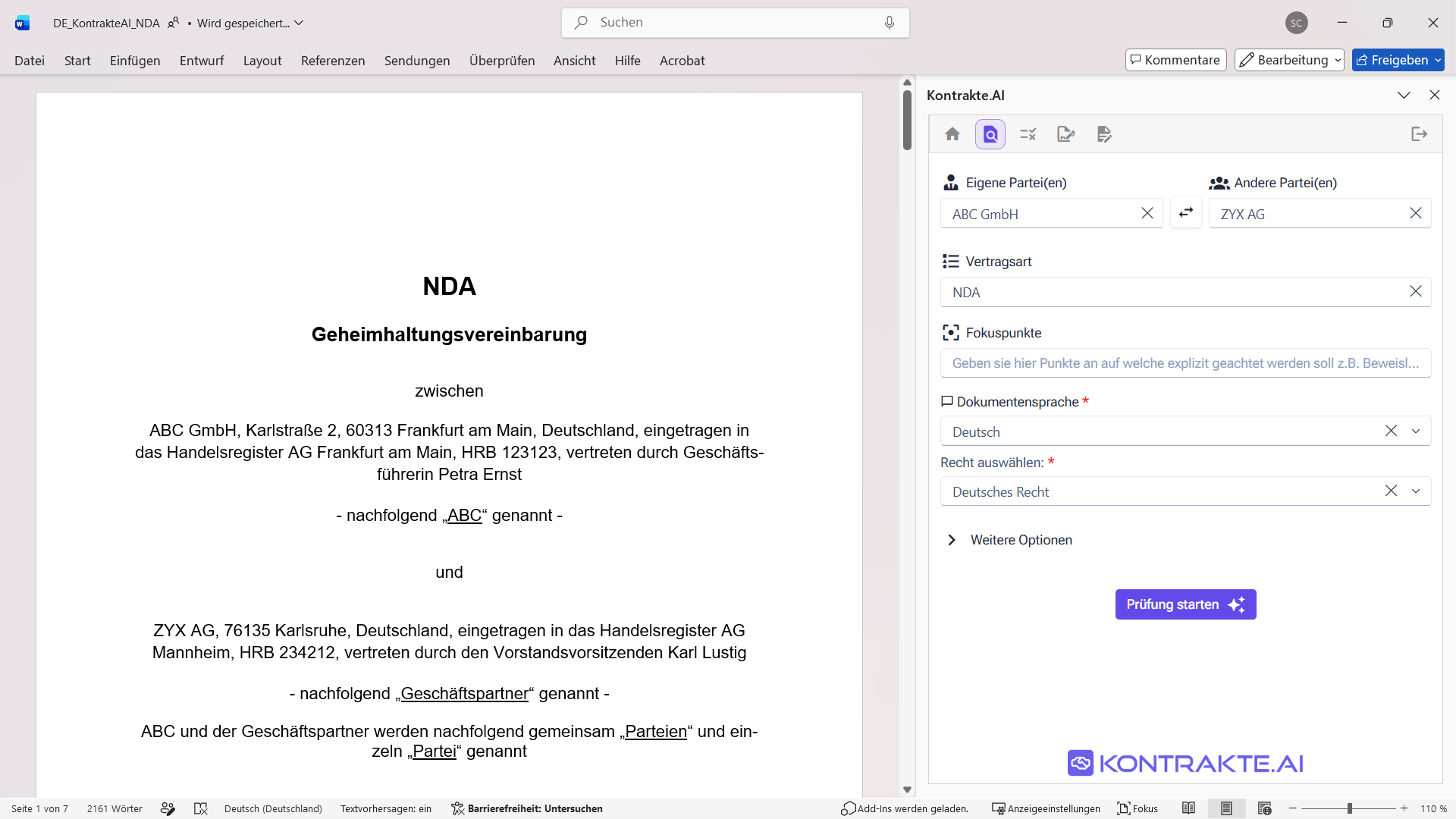Click the document with pencil icon

coord(1104,134)
